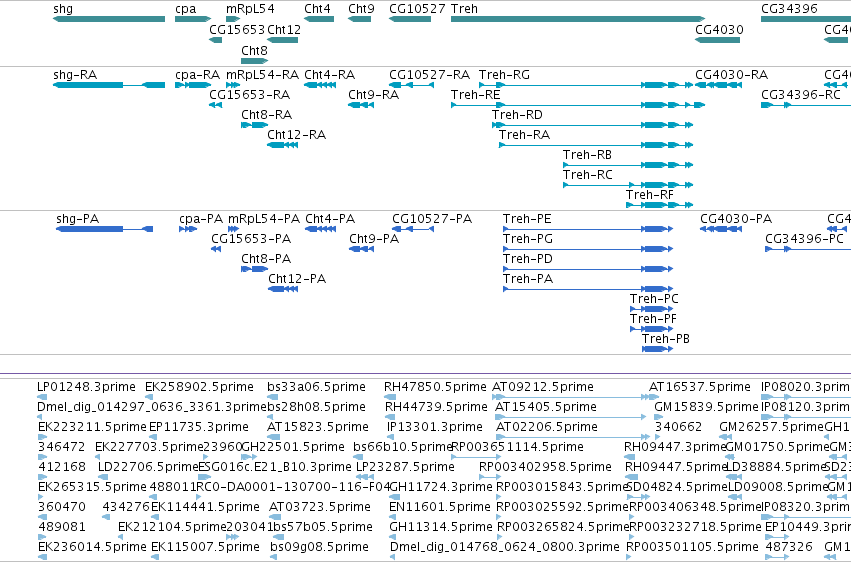This screenshot has width=851, height=562.
Task: Select the Treh-RE transcript label
Action: coord(475,95)
